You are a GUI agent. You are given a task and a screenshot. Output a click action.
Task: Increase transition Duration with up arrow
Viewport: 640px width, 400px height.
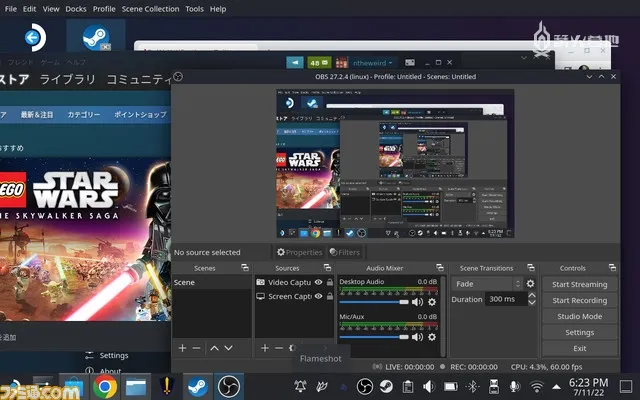click(x=532, y=295)
